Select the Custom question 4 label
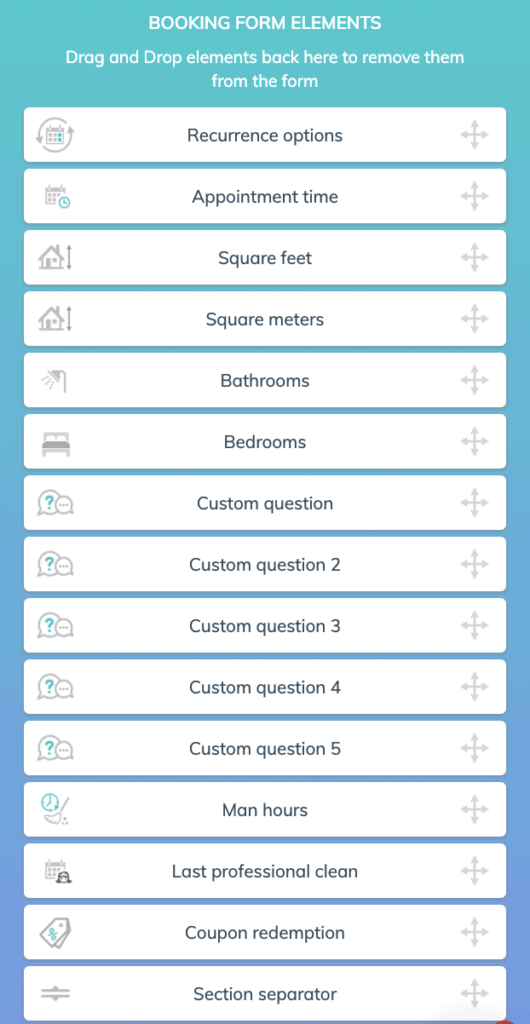The image size is (530, 1024). [x=265, y=688]
